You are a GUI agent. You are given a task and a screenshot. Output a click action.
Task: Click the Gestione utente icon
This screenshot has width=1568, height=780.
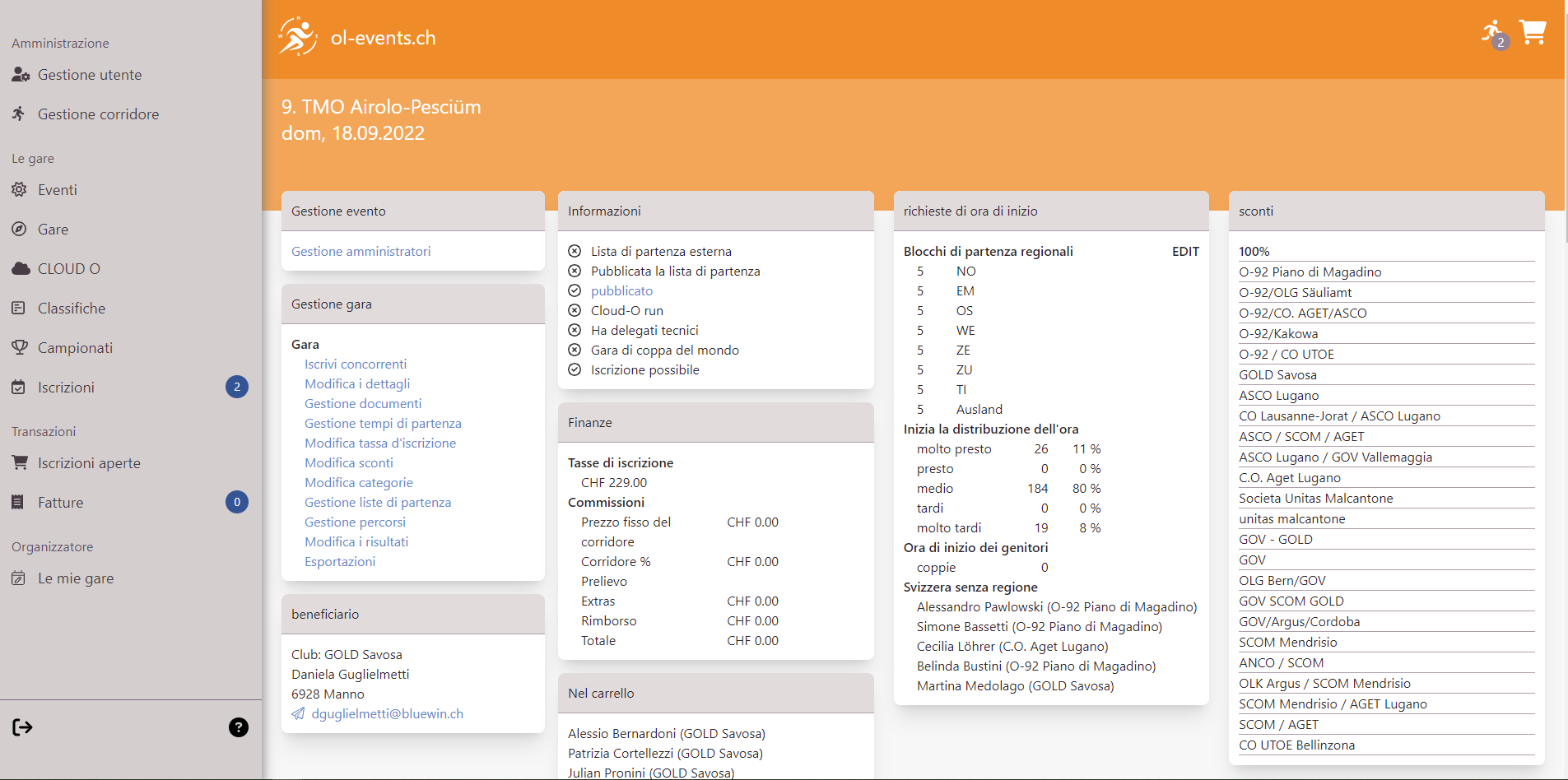21,75
